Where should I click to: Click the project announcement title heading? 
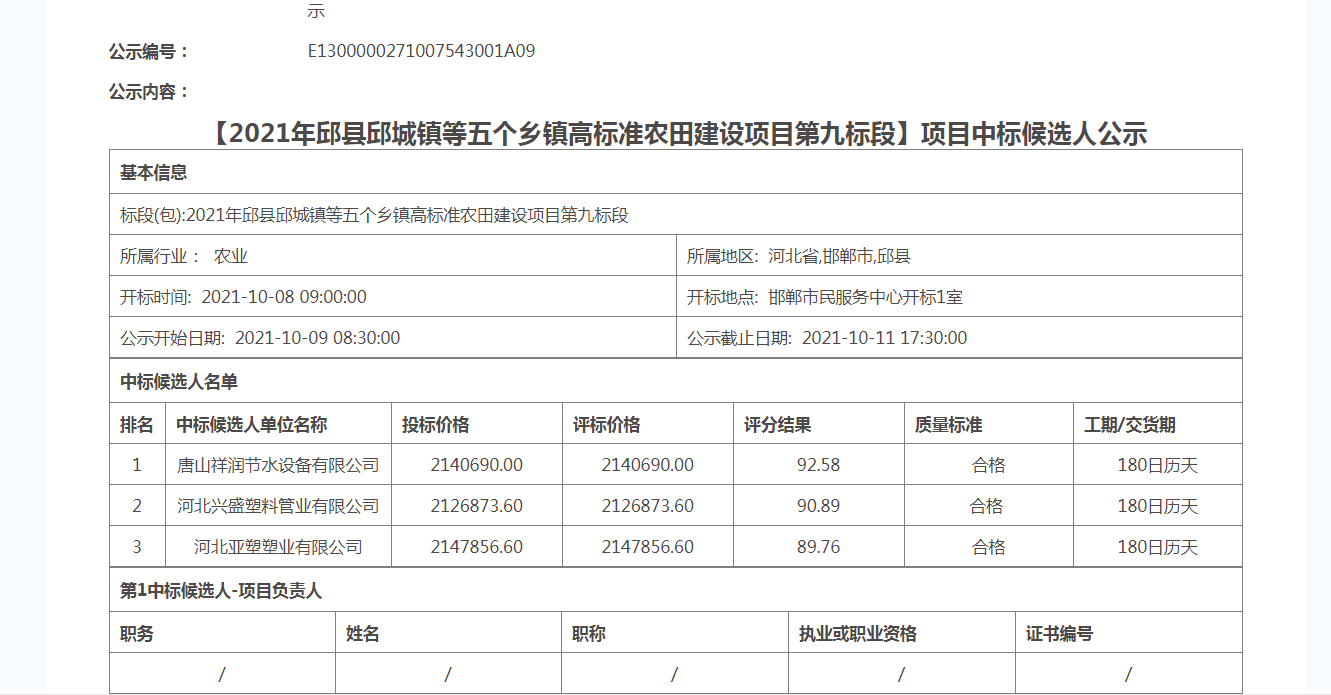pyautogui.click(x=675, y=134)
